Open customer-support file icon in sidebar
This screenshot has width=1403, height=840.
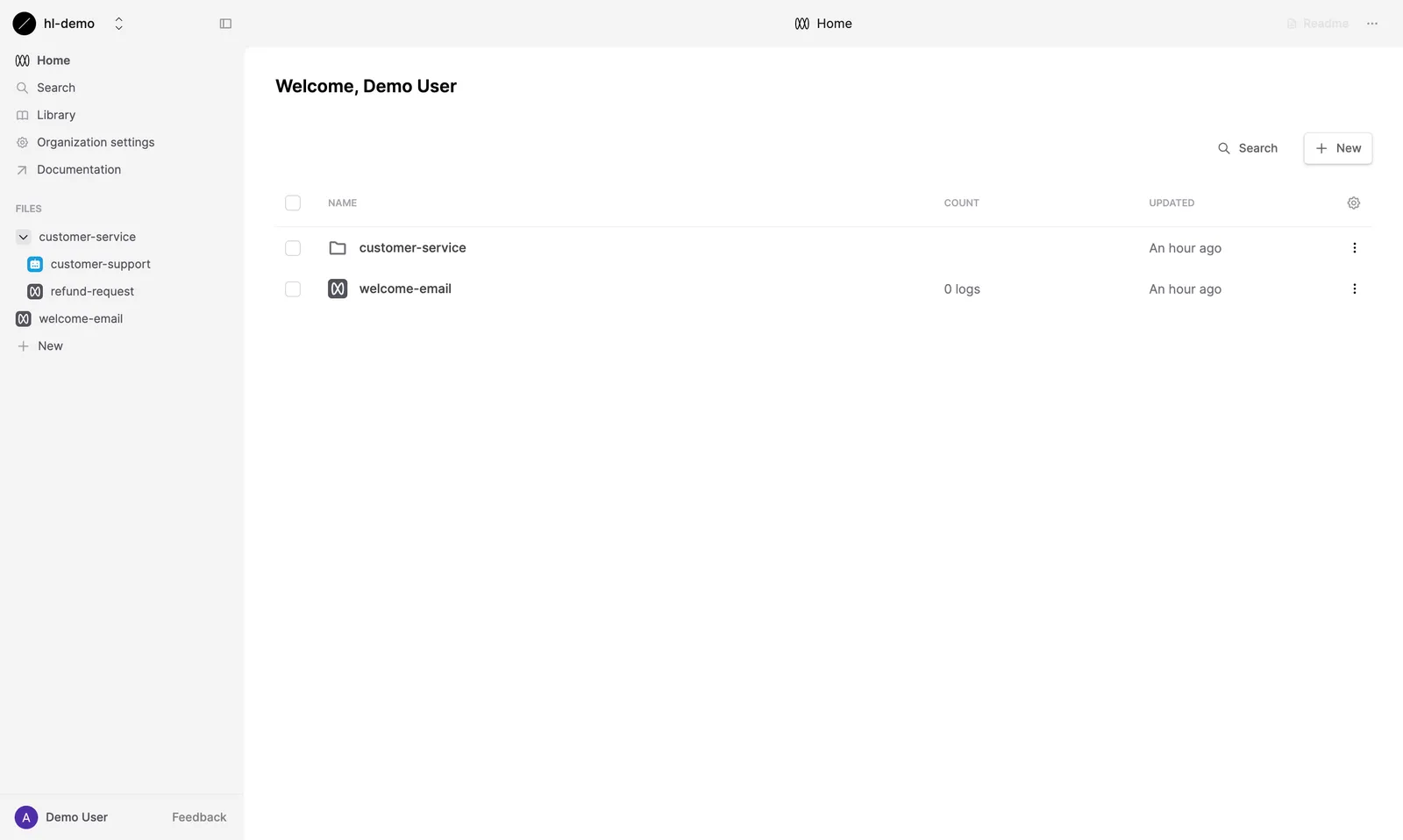tap(35, 264)
